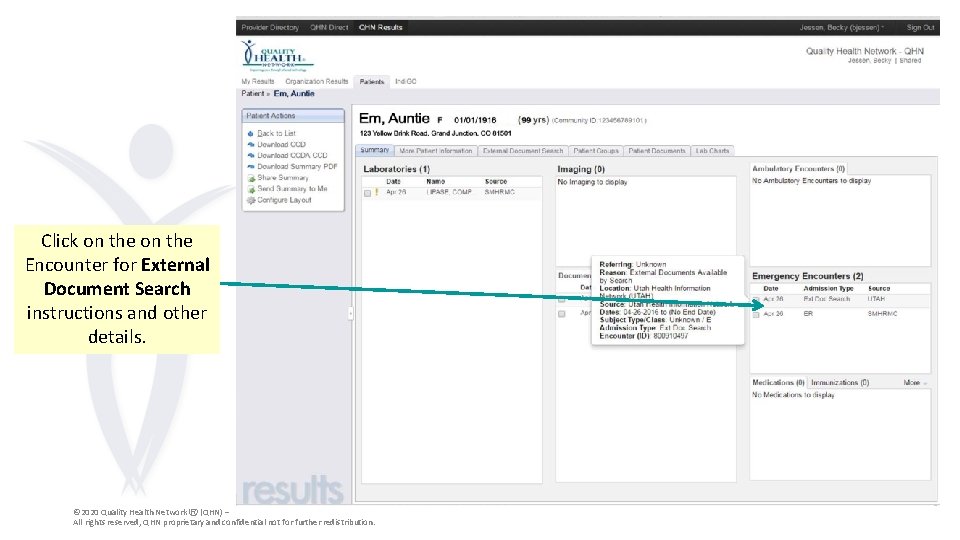Select the Medications tab

778,383
